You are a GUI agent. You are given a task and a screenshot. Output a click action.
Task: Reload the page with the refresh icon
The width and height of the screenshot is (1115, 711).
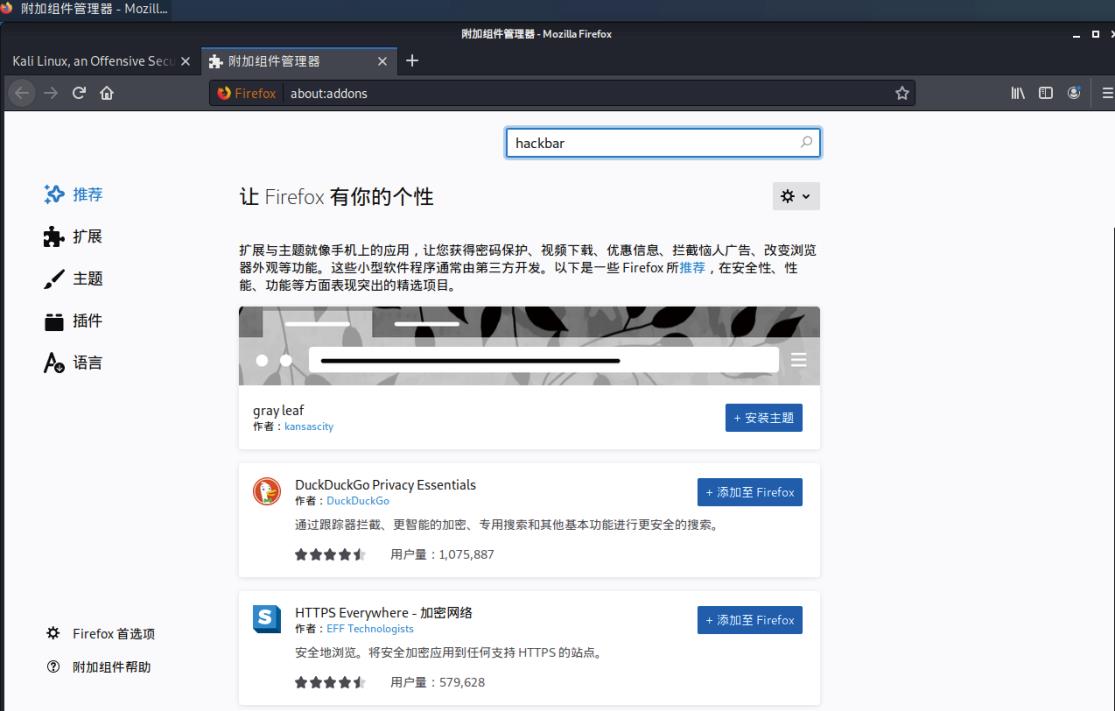click(x=78, y=93)
